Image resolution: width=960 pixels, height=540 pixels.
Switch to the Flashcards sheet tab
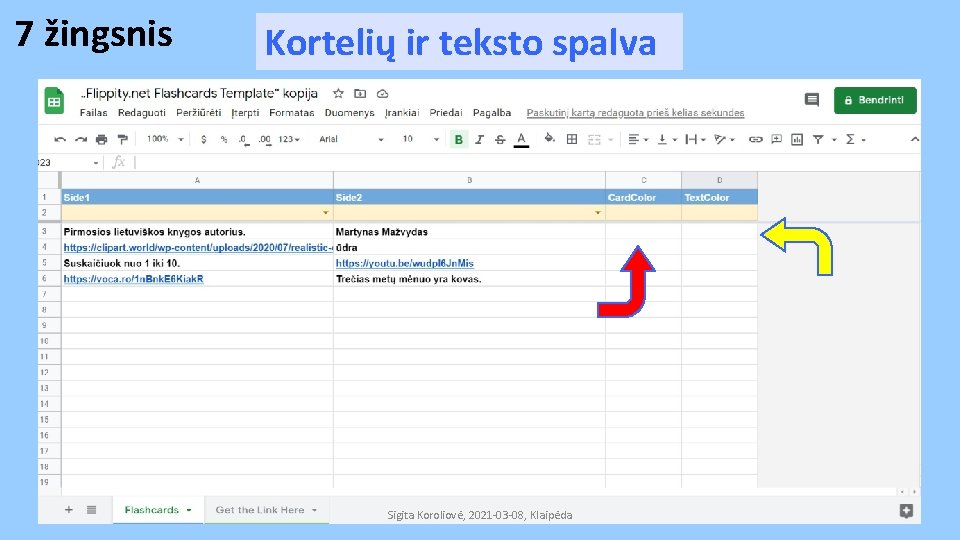[158, 510]
